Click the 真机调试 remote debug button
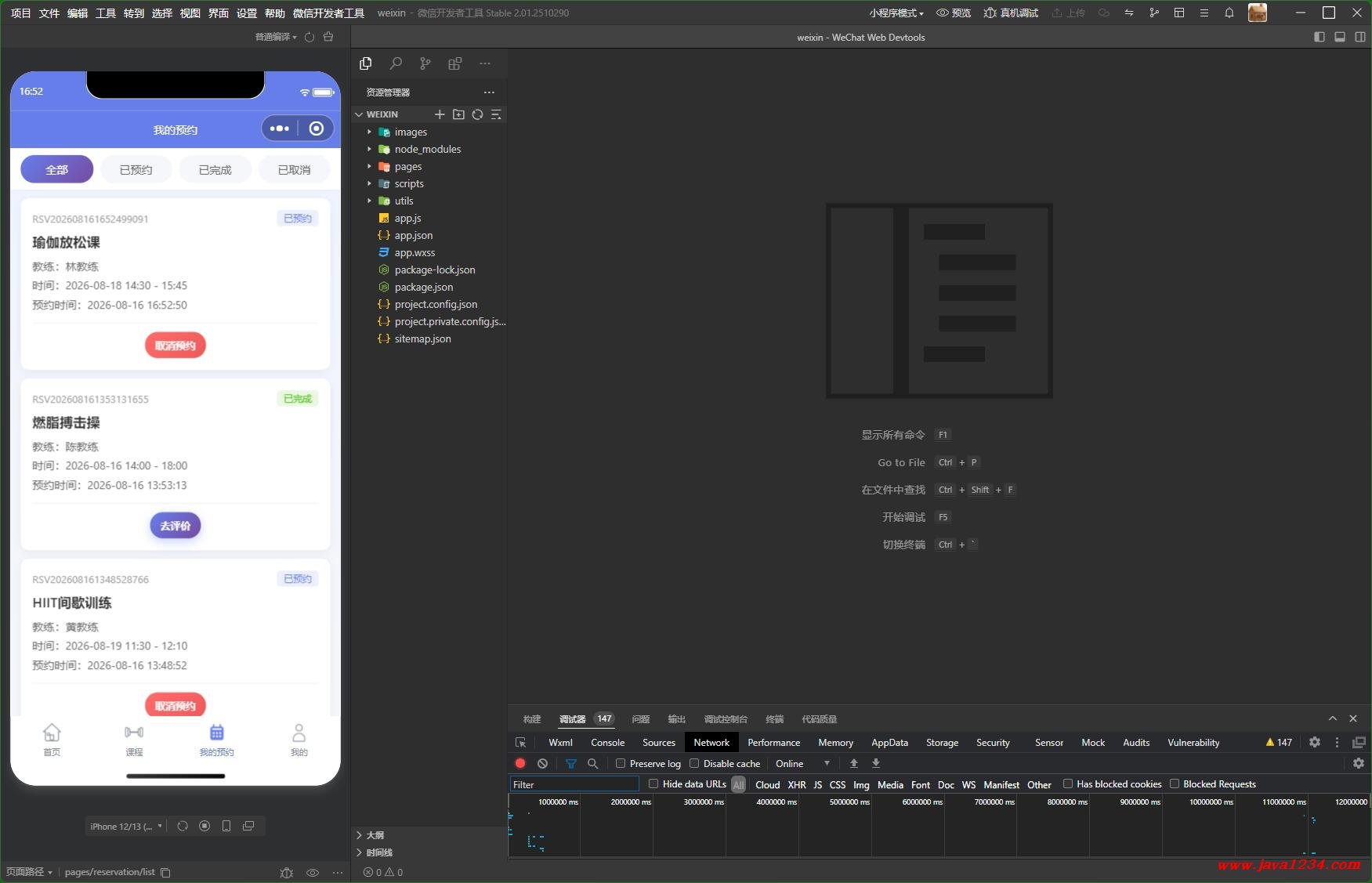The image size is (1372, 883). (1011, 13)
